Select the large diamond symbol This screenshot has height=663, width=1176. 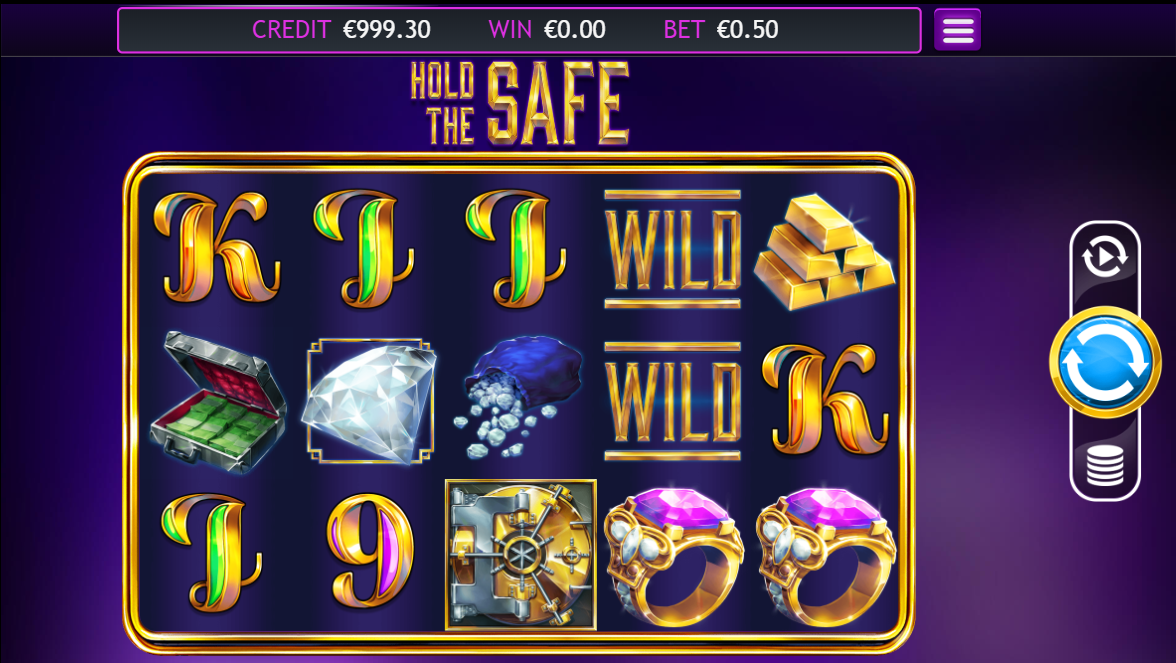[369, 401]
